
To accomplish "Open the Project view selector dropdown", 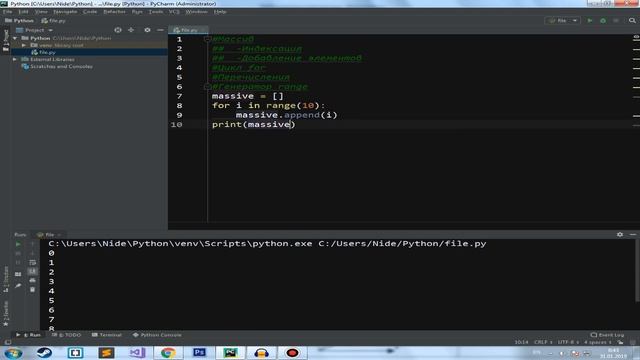I will [x=35, y=30].
